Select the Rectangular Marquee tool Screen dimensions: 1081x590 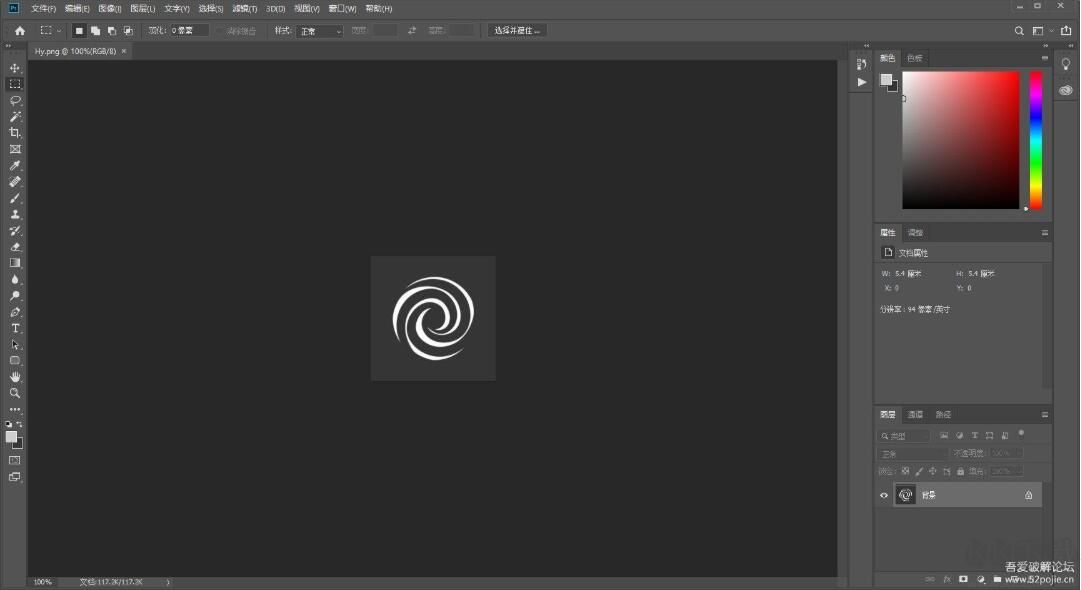pyautogui.click(x=15, y=84)
